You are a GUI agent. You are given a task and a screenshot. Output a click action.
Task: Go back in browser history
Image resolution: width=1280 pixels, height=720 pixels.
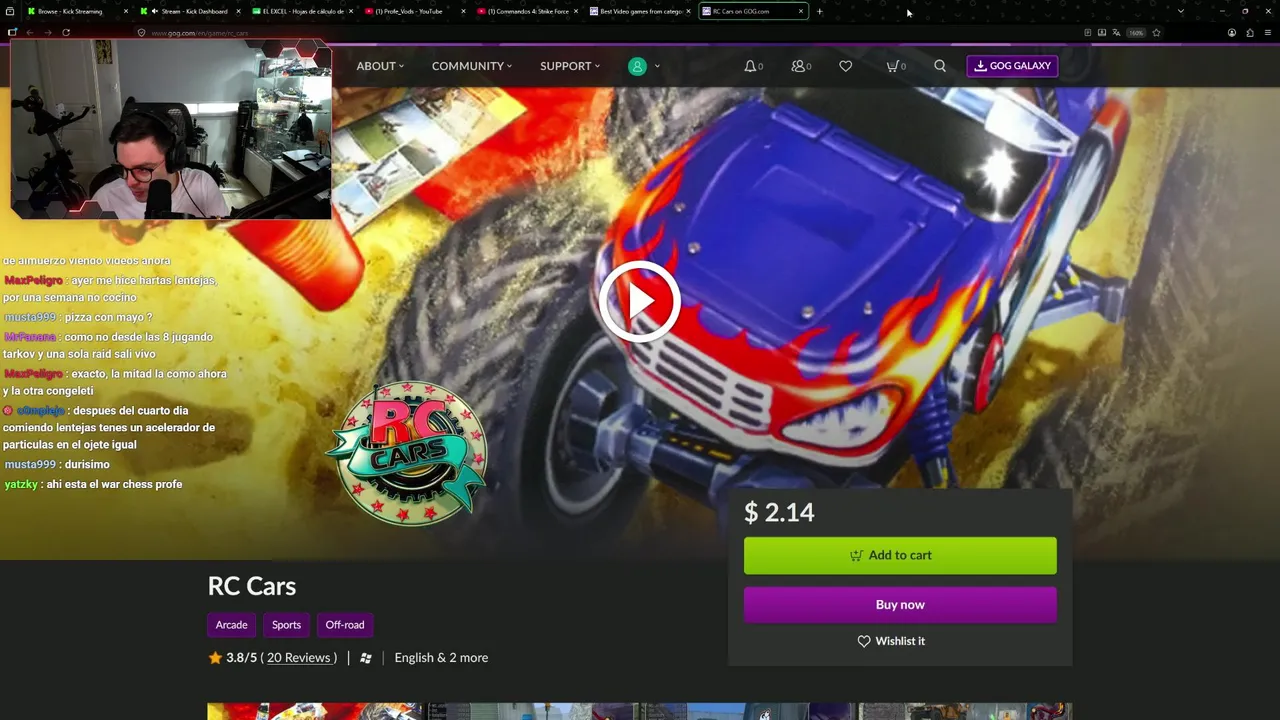click(x=30, y=32)
